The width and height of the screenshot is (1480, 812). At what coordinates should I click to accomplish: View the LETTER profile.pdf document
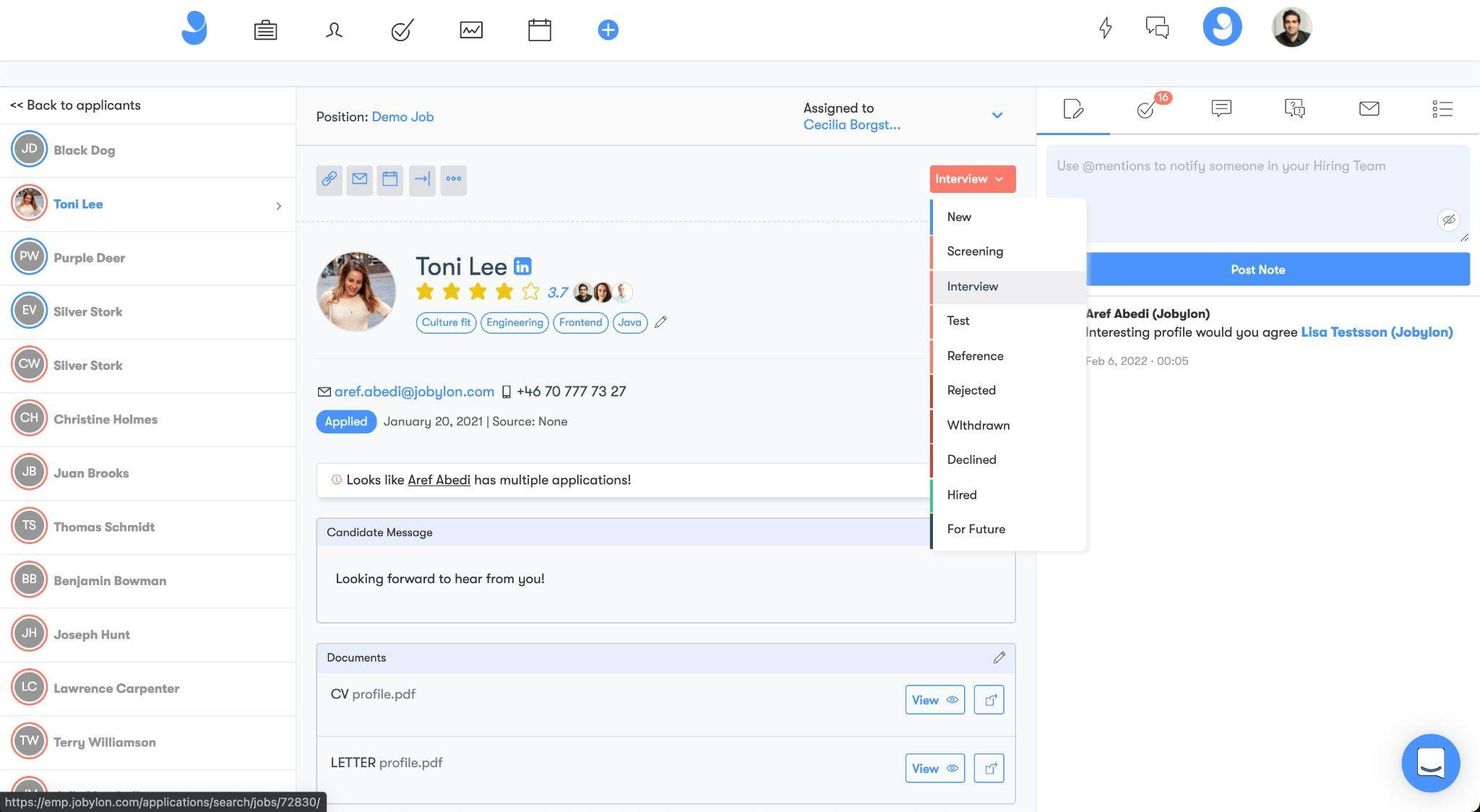point(935,768)
